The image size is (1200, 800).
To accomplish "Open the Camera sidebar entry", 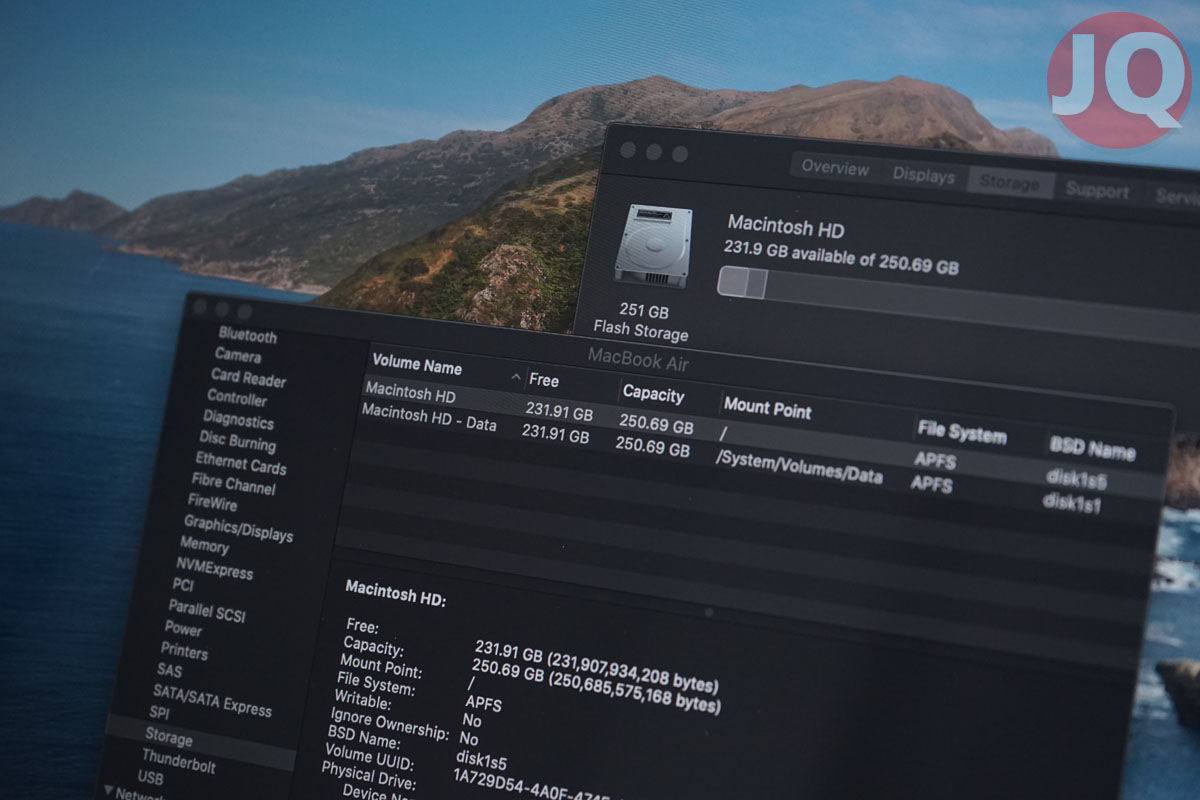I will (x=237, y=355).
